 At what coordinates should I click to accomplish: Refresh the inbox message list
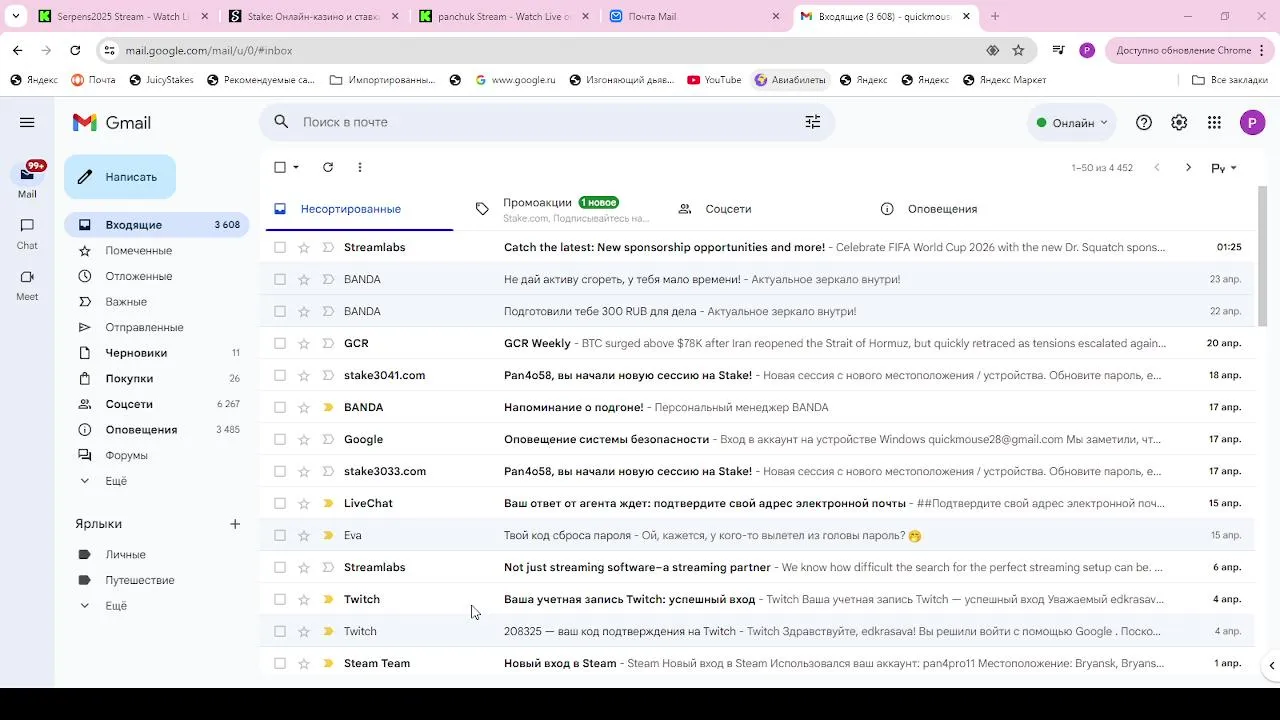point(328,167)
